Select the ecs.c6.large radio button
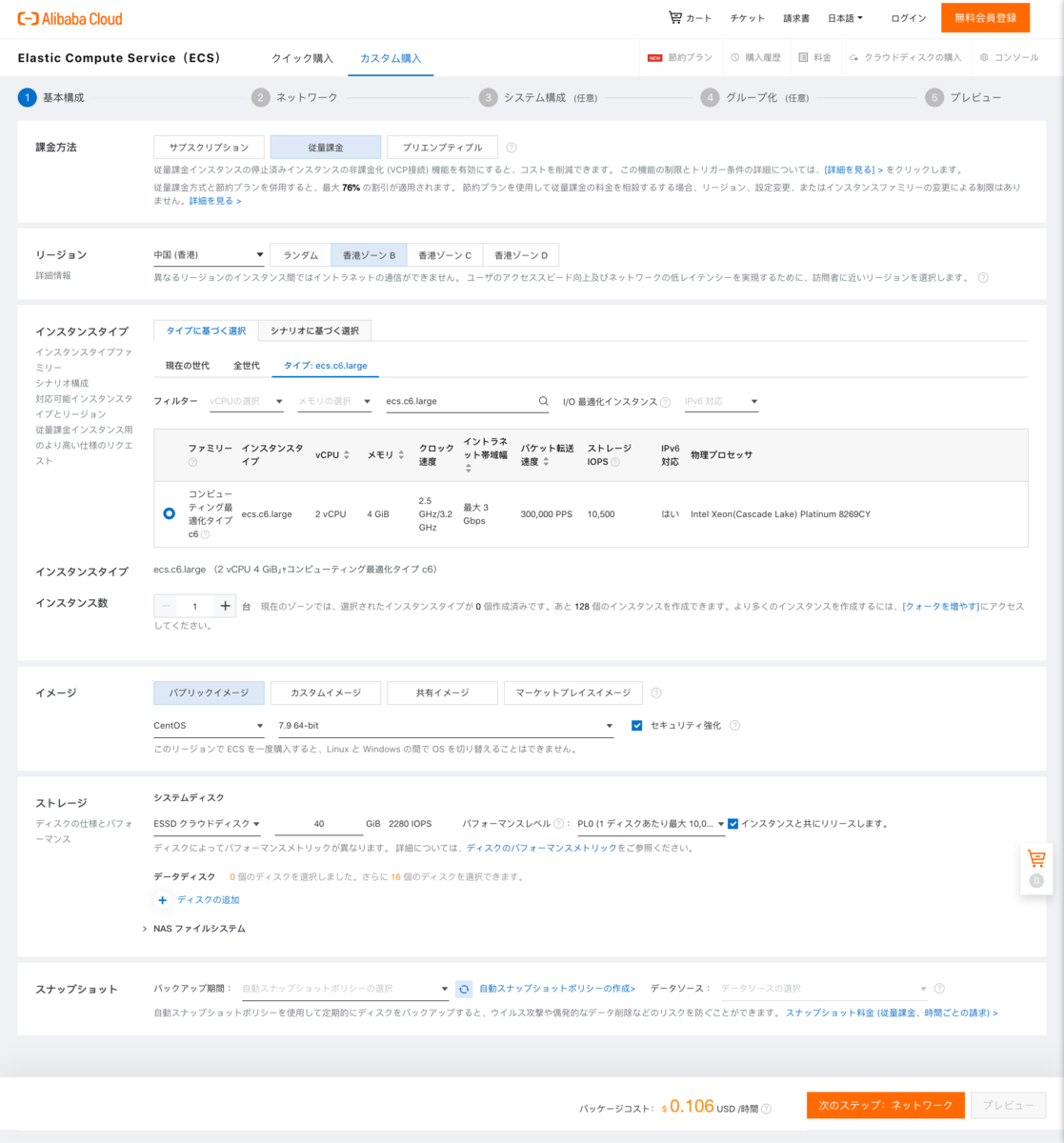This screenshot has height=1143, width=1064. click(169, 513)
